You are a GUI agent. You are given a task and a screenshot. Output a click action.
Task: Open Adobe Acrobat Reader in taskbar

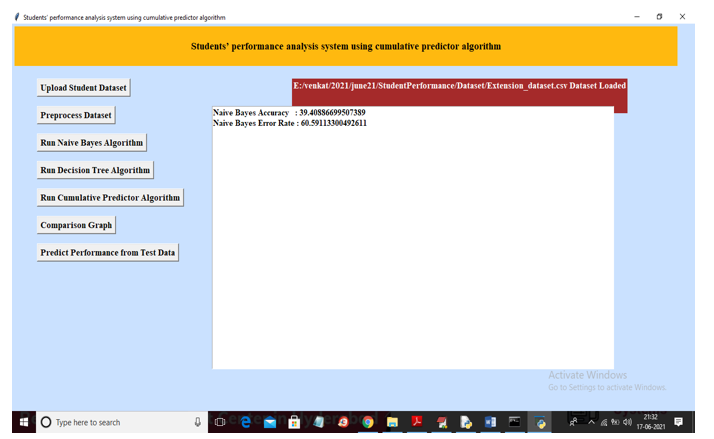(x=416, y=423)
